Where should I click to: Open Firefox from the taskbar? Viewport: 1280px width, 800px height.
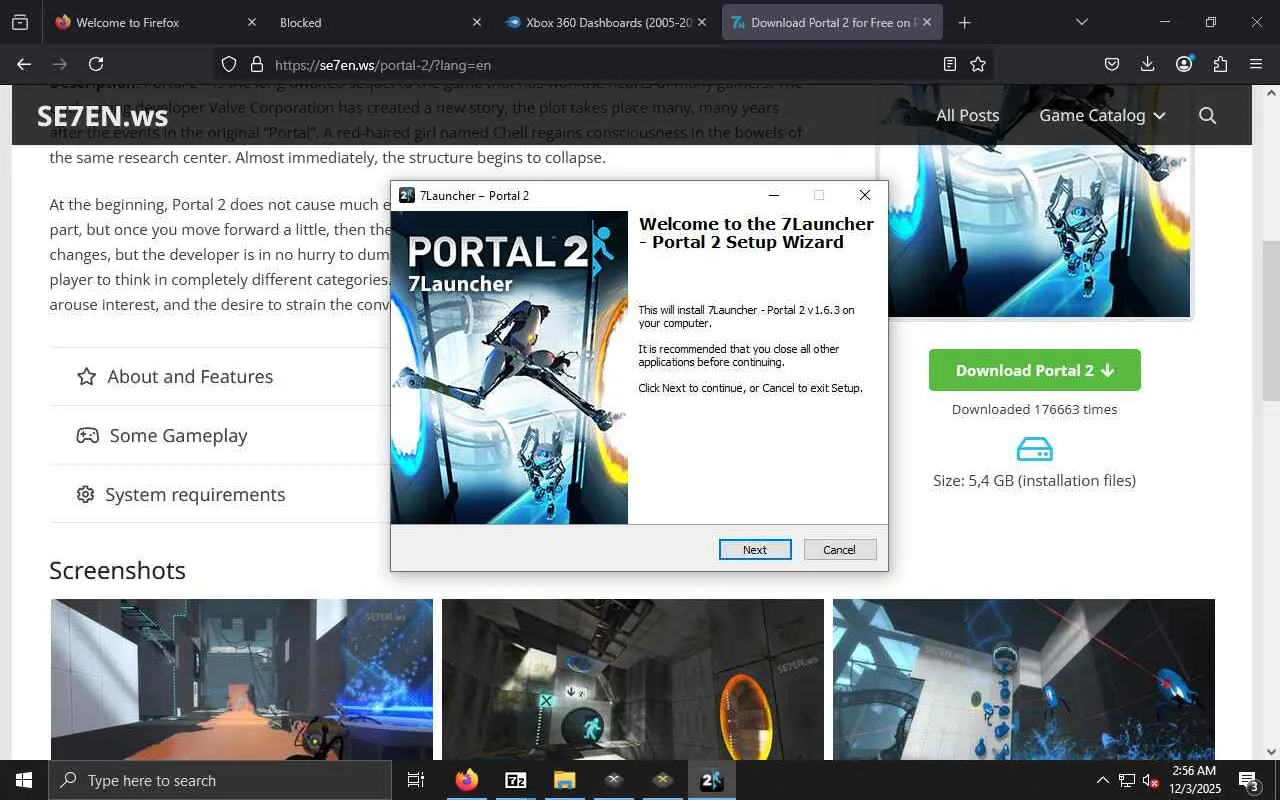tap(467, 780)
